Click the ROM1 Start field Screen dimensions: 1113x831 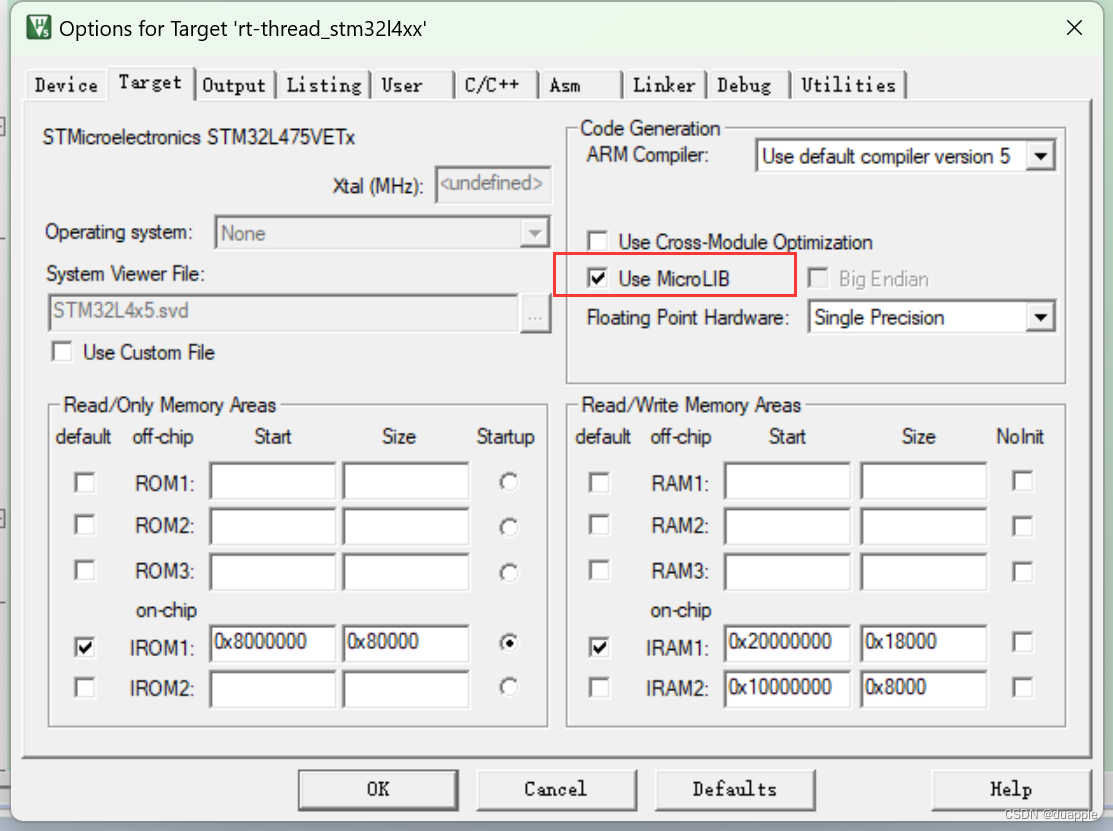click(x=273, y=482)
